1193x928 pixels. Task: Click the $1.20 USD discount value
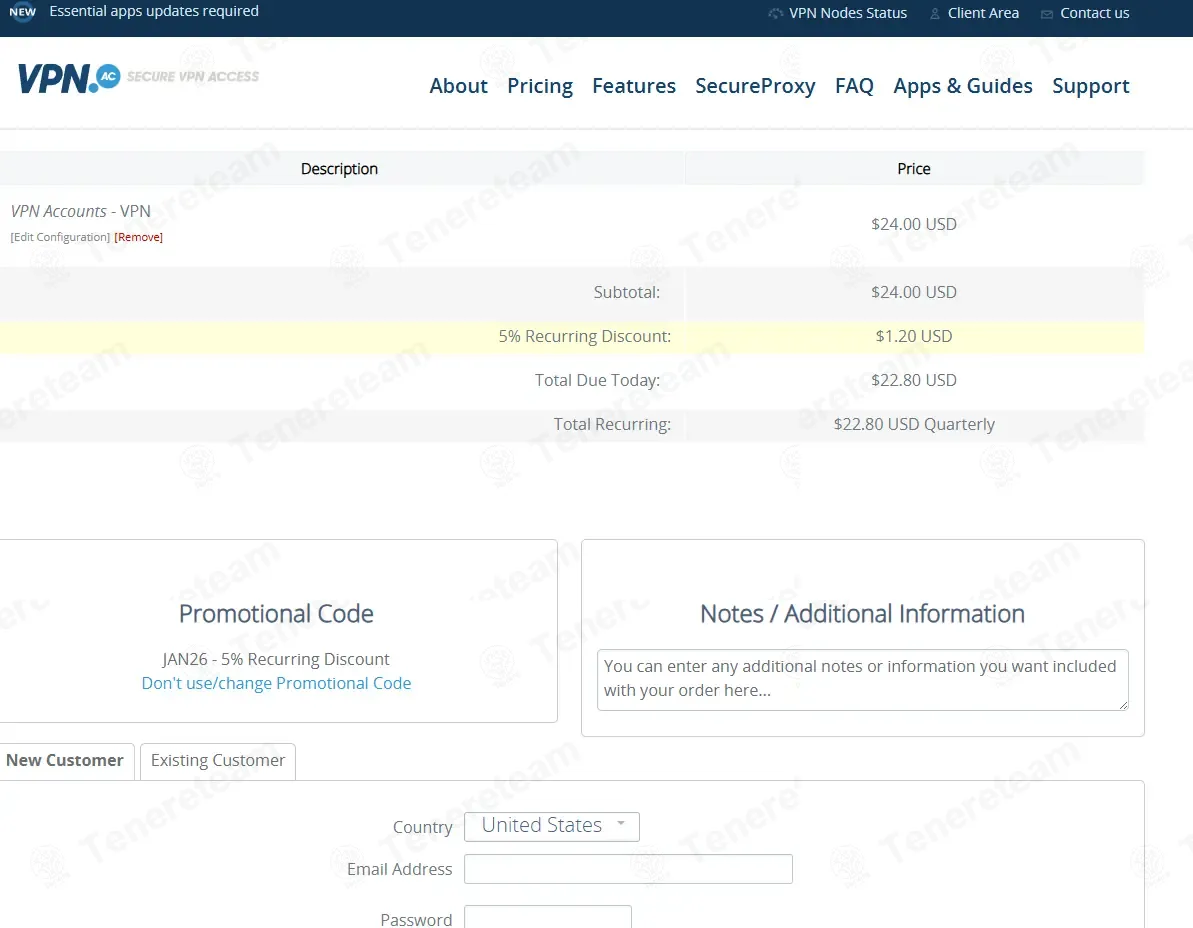pyautogui.click(x=914, y=336)
